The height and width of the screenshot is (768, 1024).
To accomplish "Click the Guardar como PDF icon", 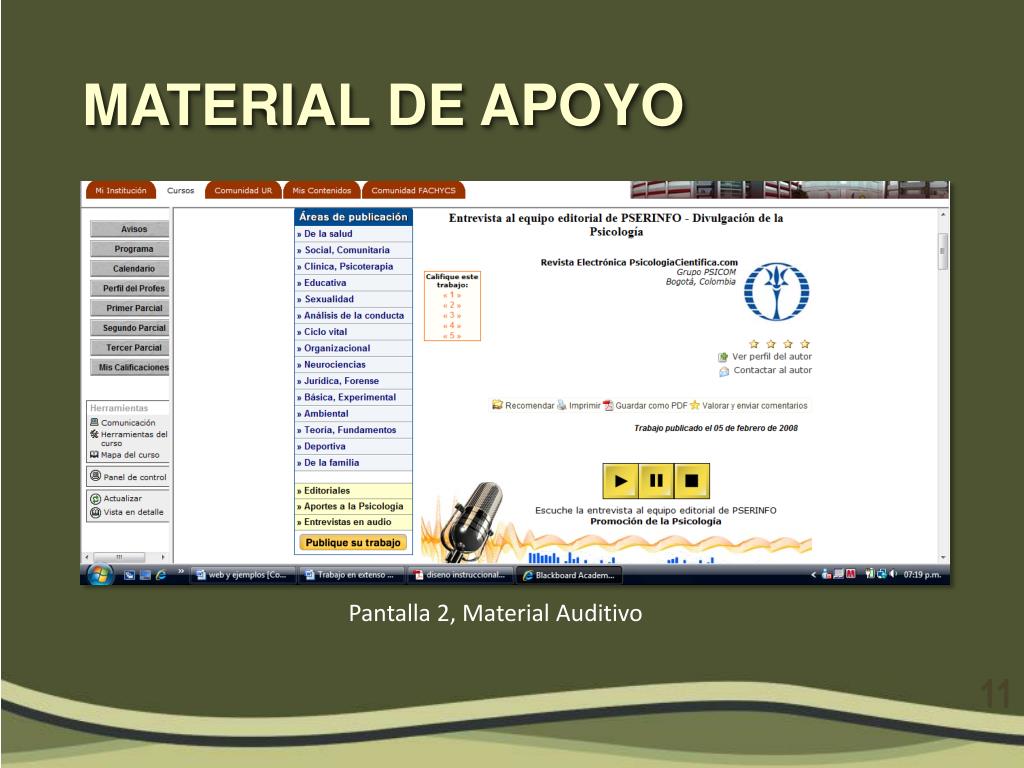I will click(x=608, y=406).
